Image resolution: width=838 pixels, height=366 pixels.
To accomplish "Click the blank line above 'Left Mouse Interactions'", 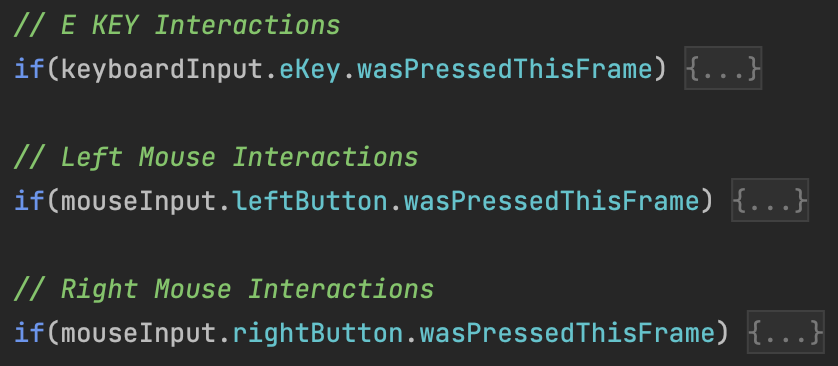I will tap(419, 113).
